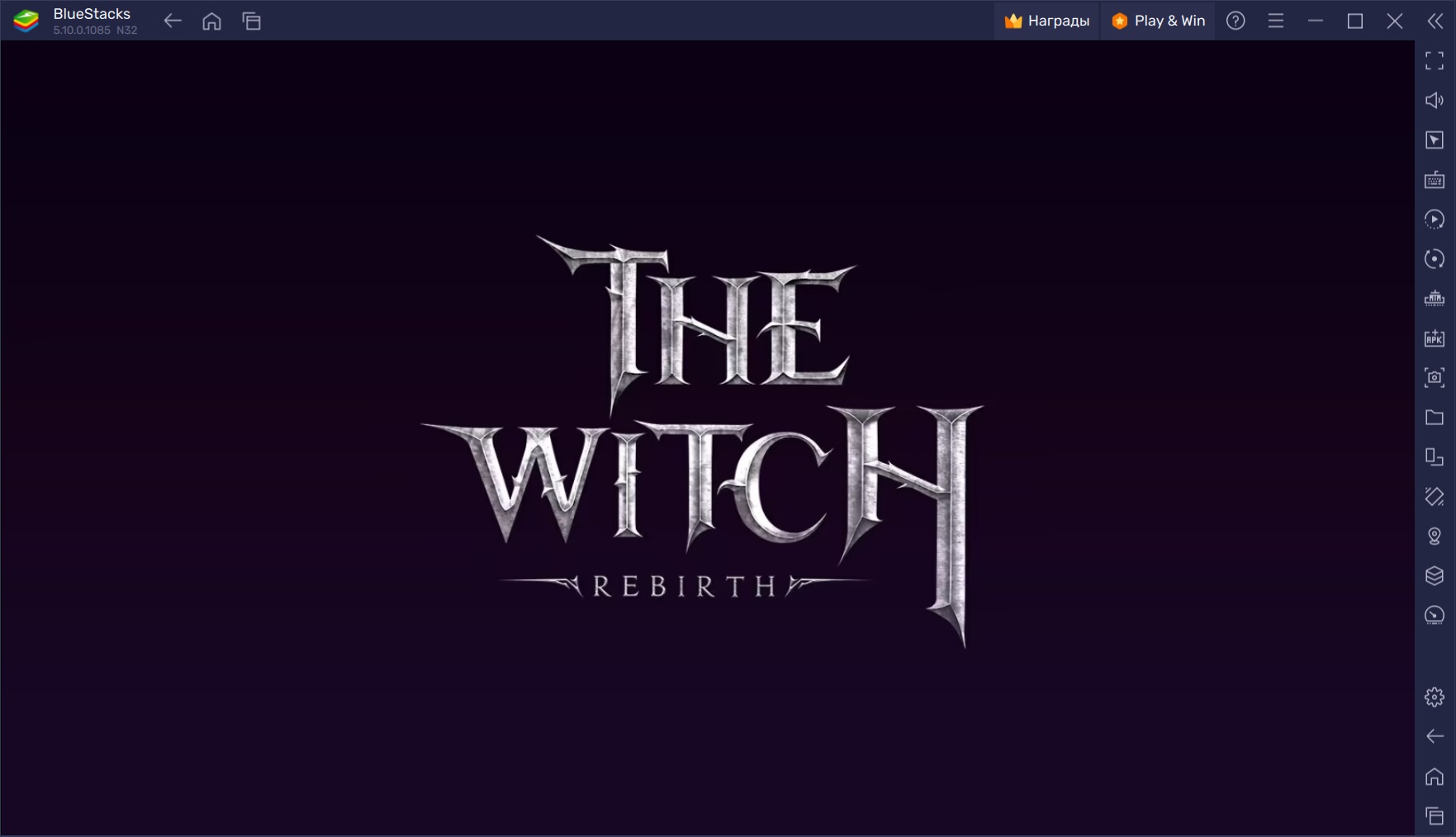
Task: Open the multi-instance manager building icon
Action: (x=1435, y=298)
